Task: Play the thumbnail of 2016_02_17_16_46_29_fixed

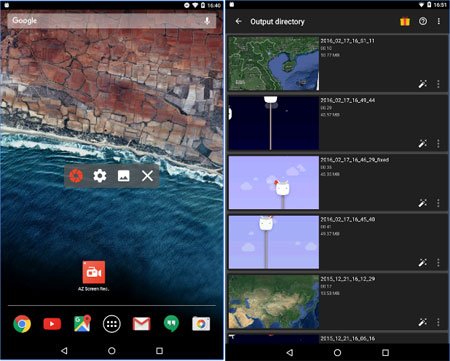Action: [274, 183]
